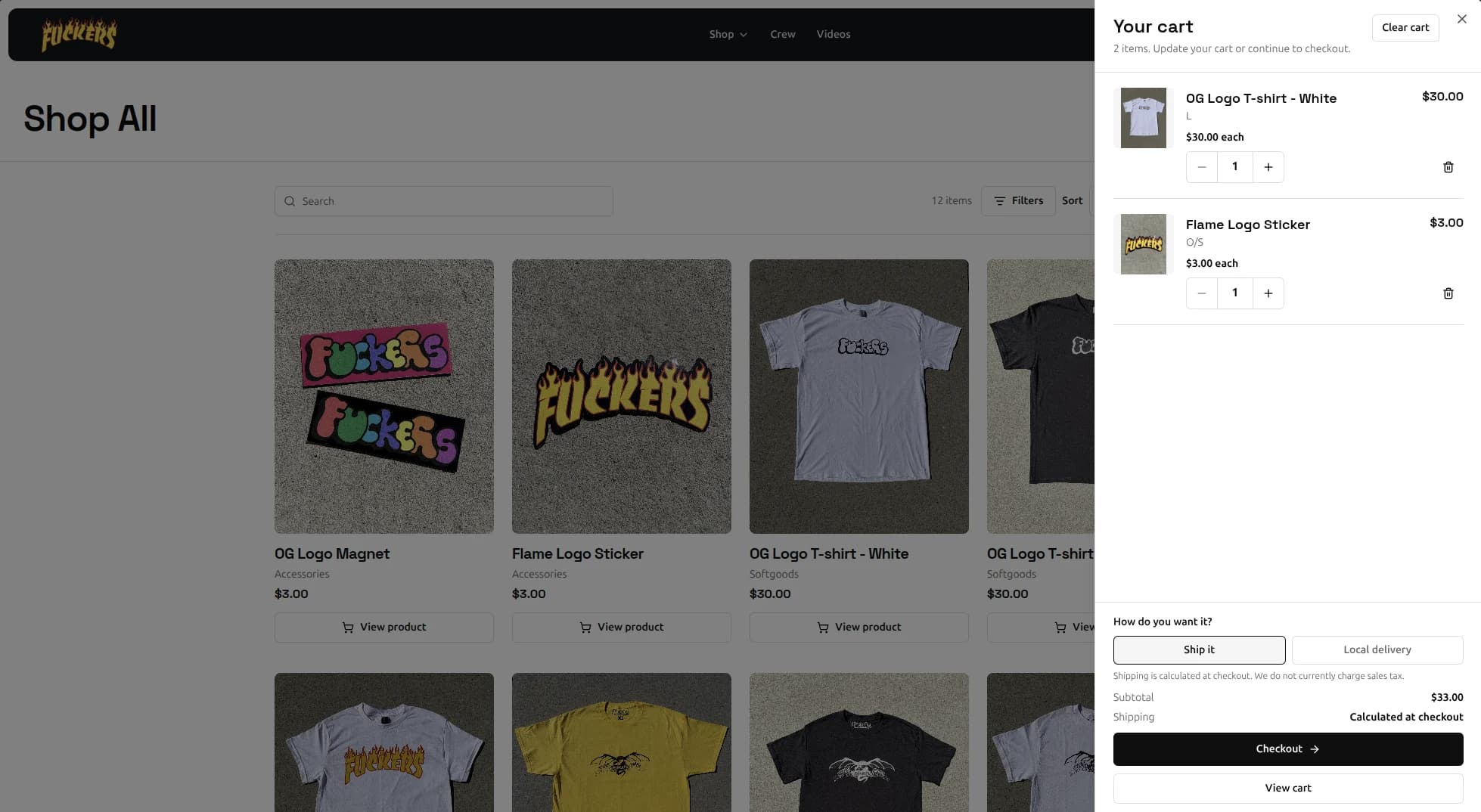This screenshot has height=812, width=1481.
Task: View product for OG Logo T-shirt - White
Action: [858, 628]
